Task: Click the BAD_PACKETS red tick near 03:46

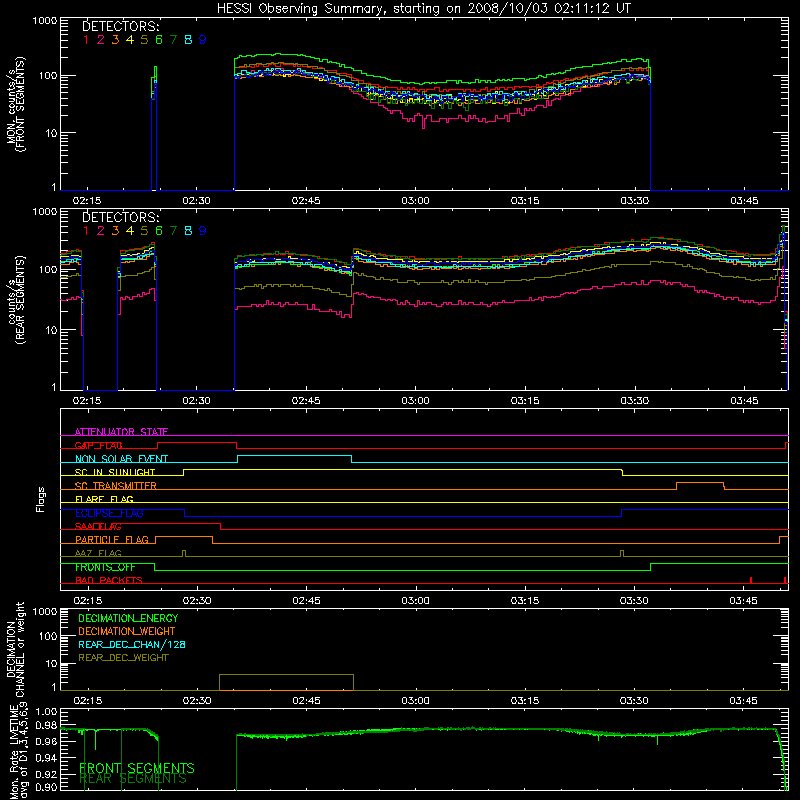Action: [x=751, y=580]
